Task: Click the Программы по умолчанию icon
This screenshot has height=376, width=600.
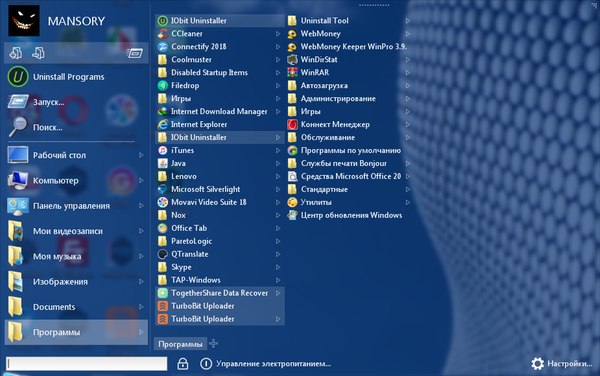Action: (x=292, y=150)
